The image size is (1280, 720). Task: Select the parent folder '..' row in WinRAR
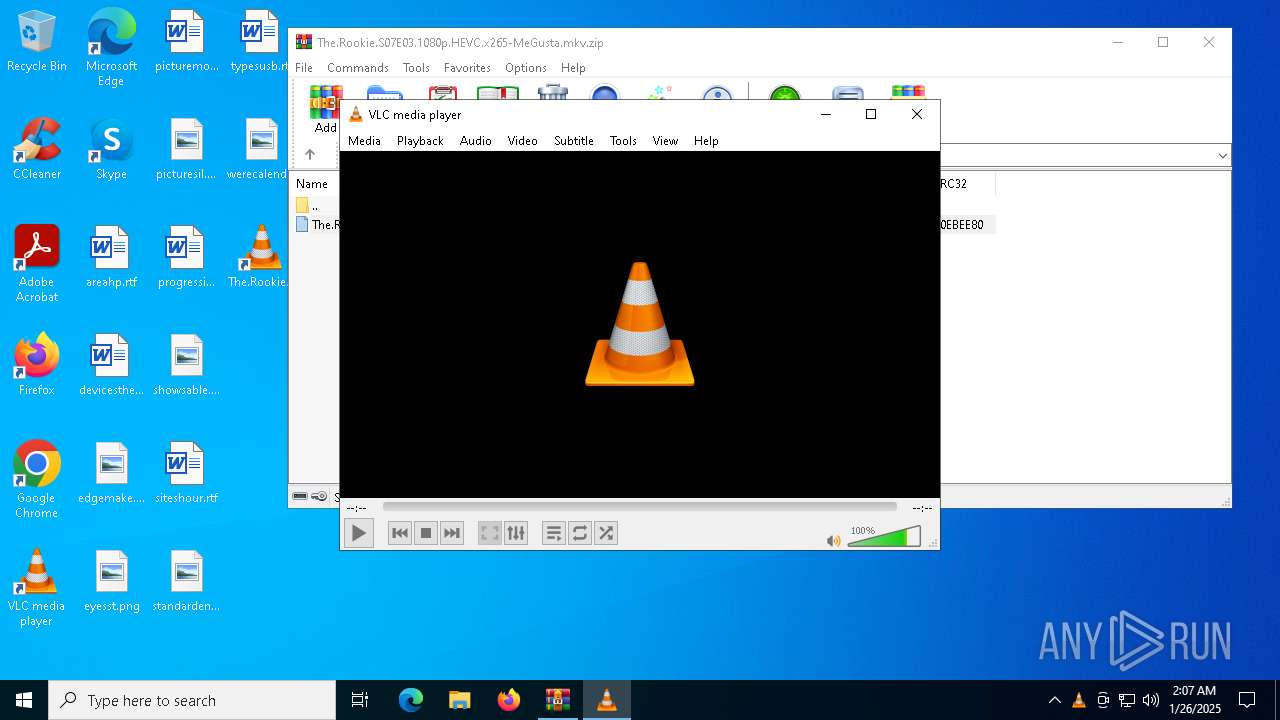pos(316,205)
